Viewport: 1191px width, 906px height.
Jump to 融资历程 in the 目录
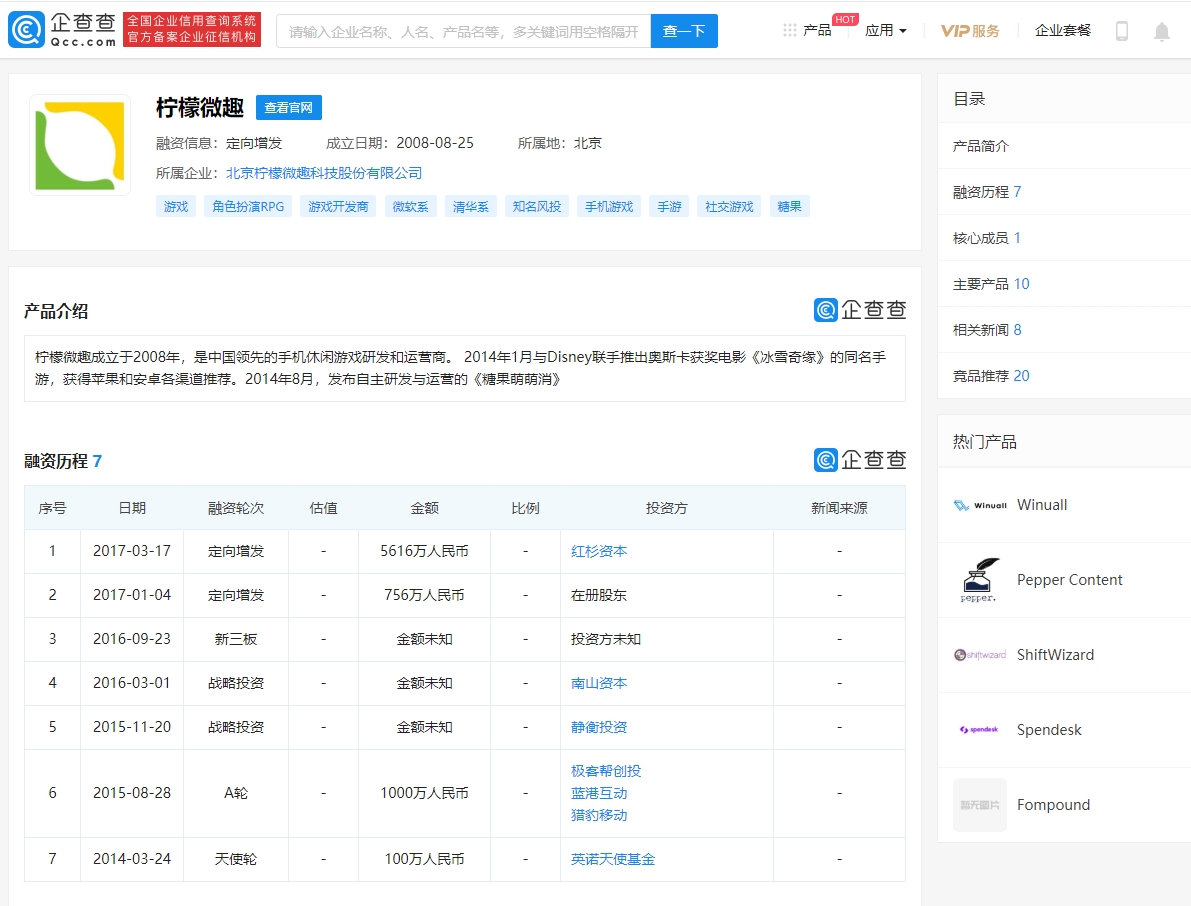tap(987, 192)
